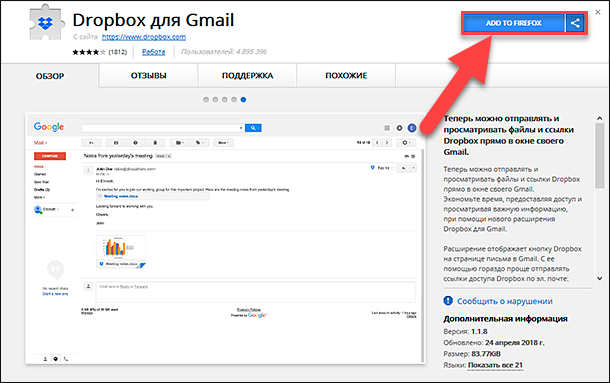Image resolution: width=610 pixels, height=383 pixels.
Task: Click the Dropbox для Gmail title
Action: click(x=153, y=20)
